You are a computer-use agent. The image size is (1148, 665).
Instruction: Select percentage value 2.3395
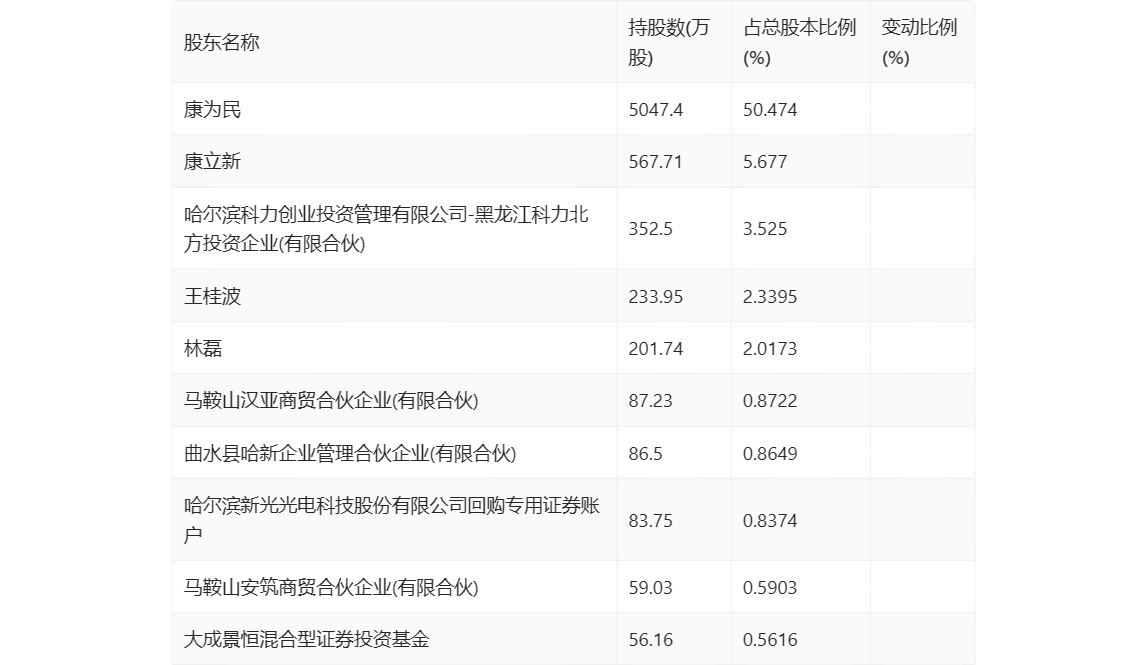769,297
